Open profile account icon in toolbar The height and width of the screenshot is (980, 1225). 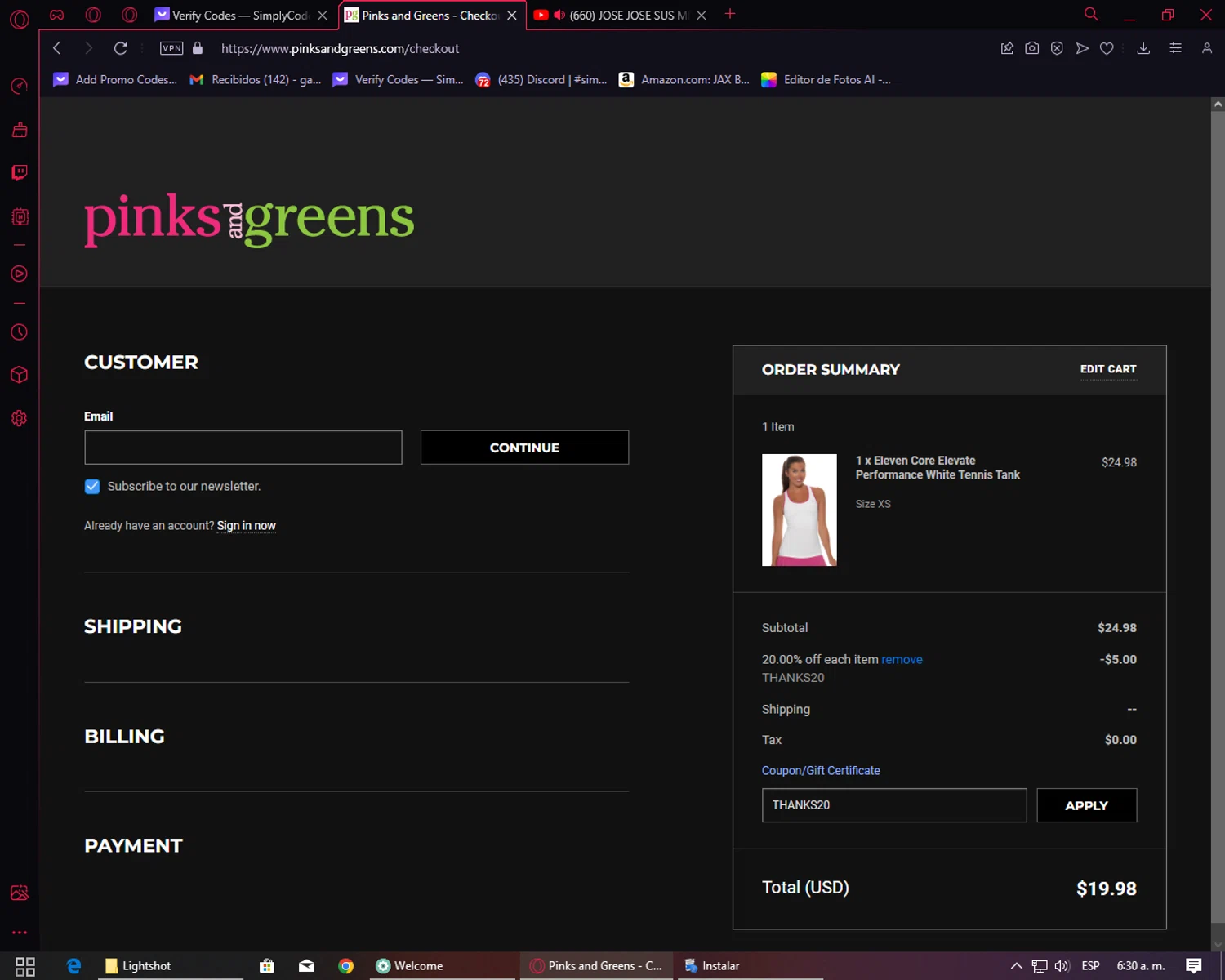point(1206,48)
